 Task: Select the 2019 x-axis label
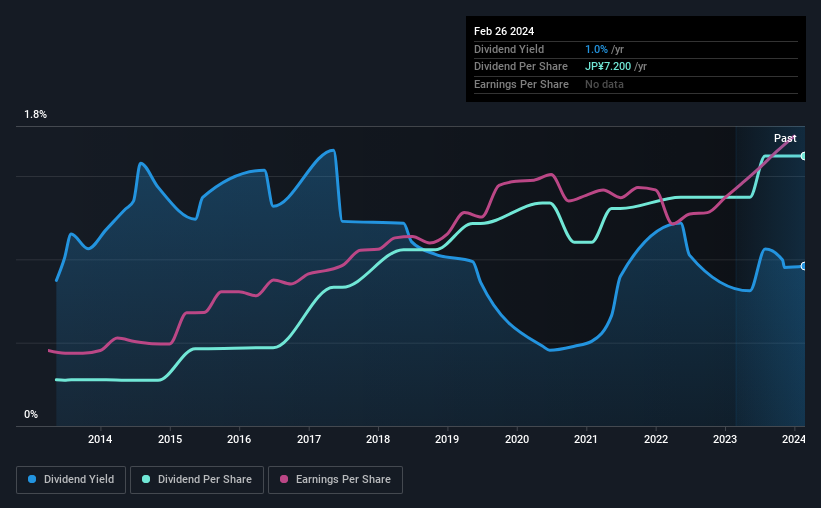(447, 439)
